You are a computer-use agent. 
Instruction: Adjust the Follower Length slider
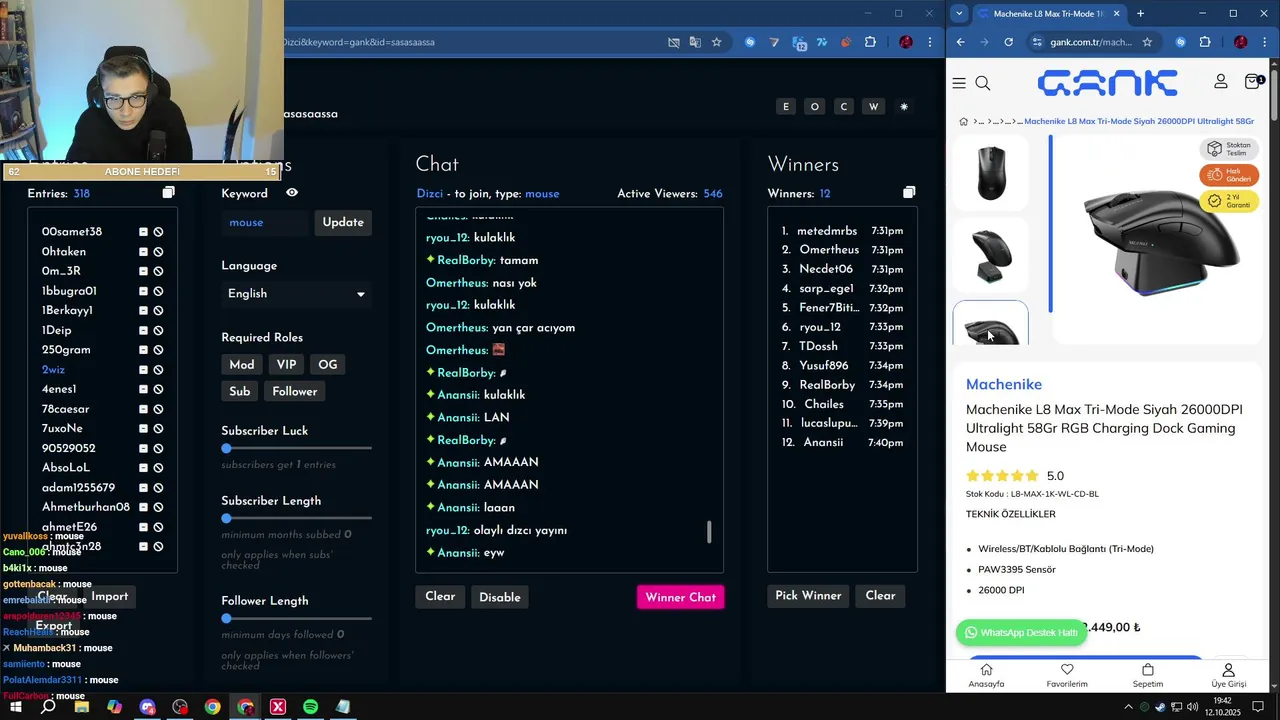click(x=296, y=618)
